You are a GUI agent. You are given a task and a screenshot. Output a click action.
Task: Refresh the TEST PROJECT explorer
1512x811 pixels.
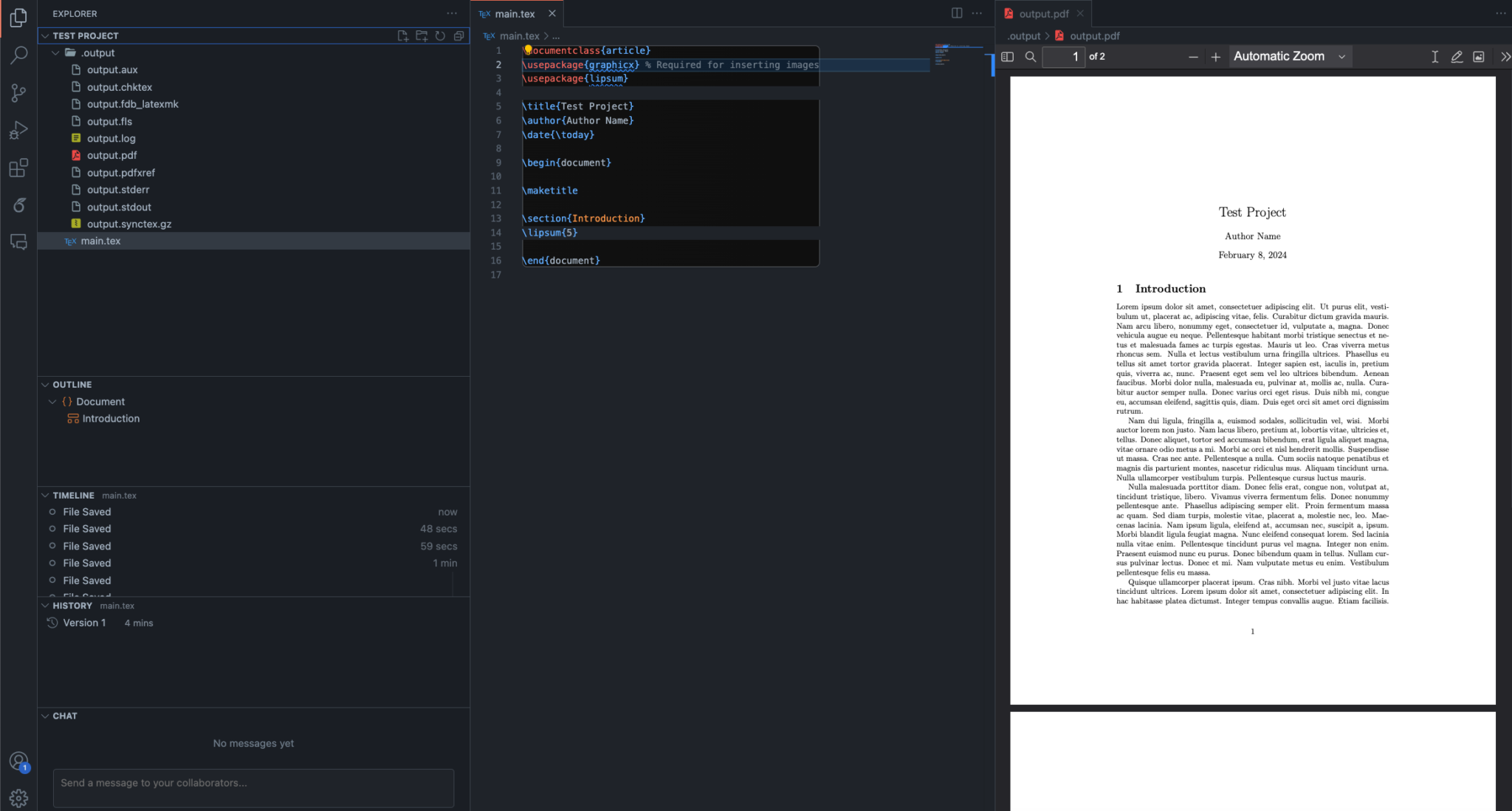pos(440,35)
